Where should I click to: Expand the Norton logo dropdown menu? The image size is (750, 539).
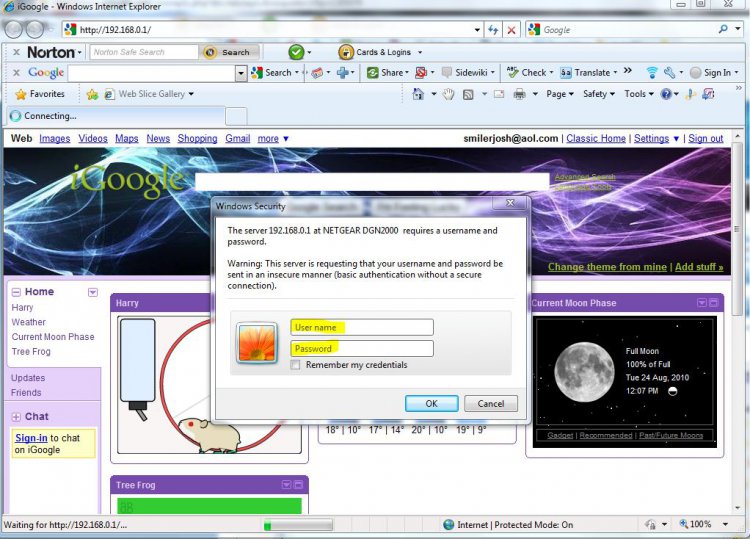tap(79, 52)
